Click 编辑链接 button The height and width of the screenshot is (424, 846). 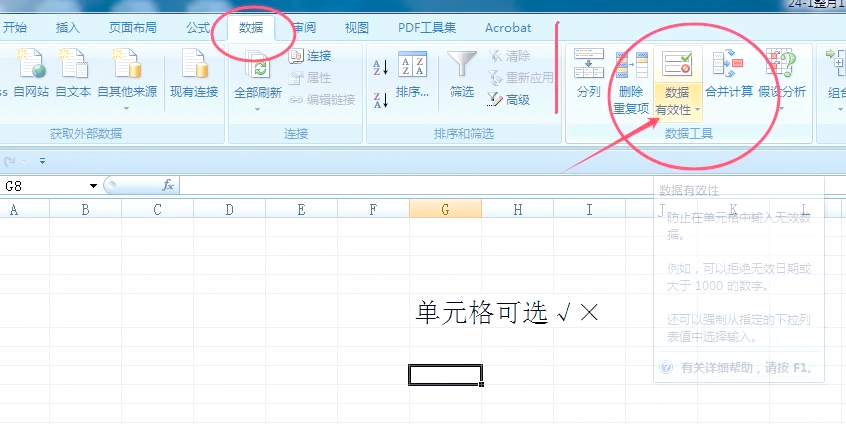click(322, 100)
